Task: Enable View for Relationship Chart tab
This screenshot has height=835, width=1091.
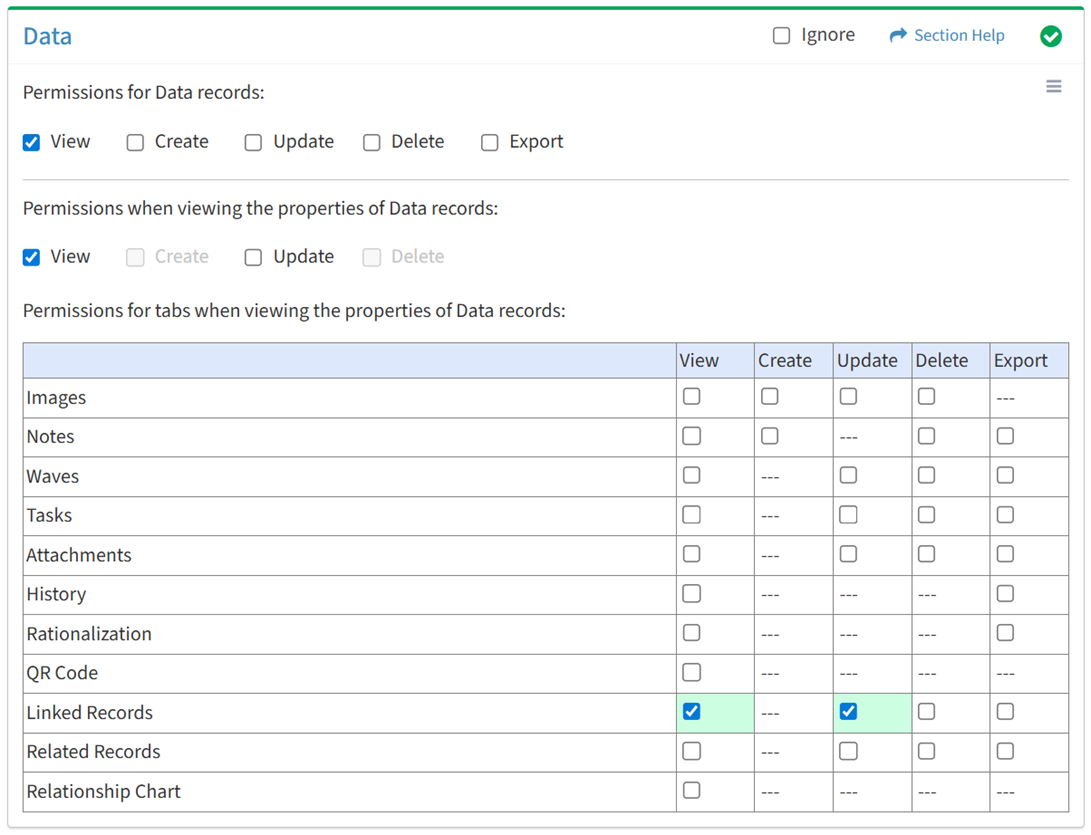Action: tap(691, 791)
